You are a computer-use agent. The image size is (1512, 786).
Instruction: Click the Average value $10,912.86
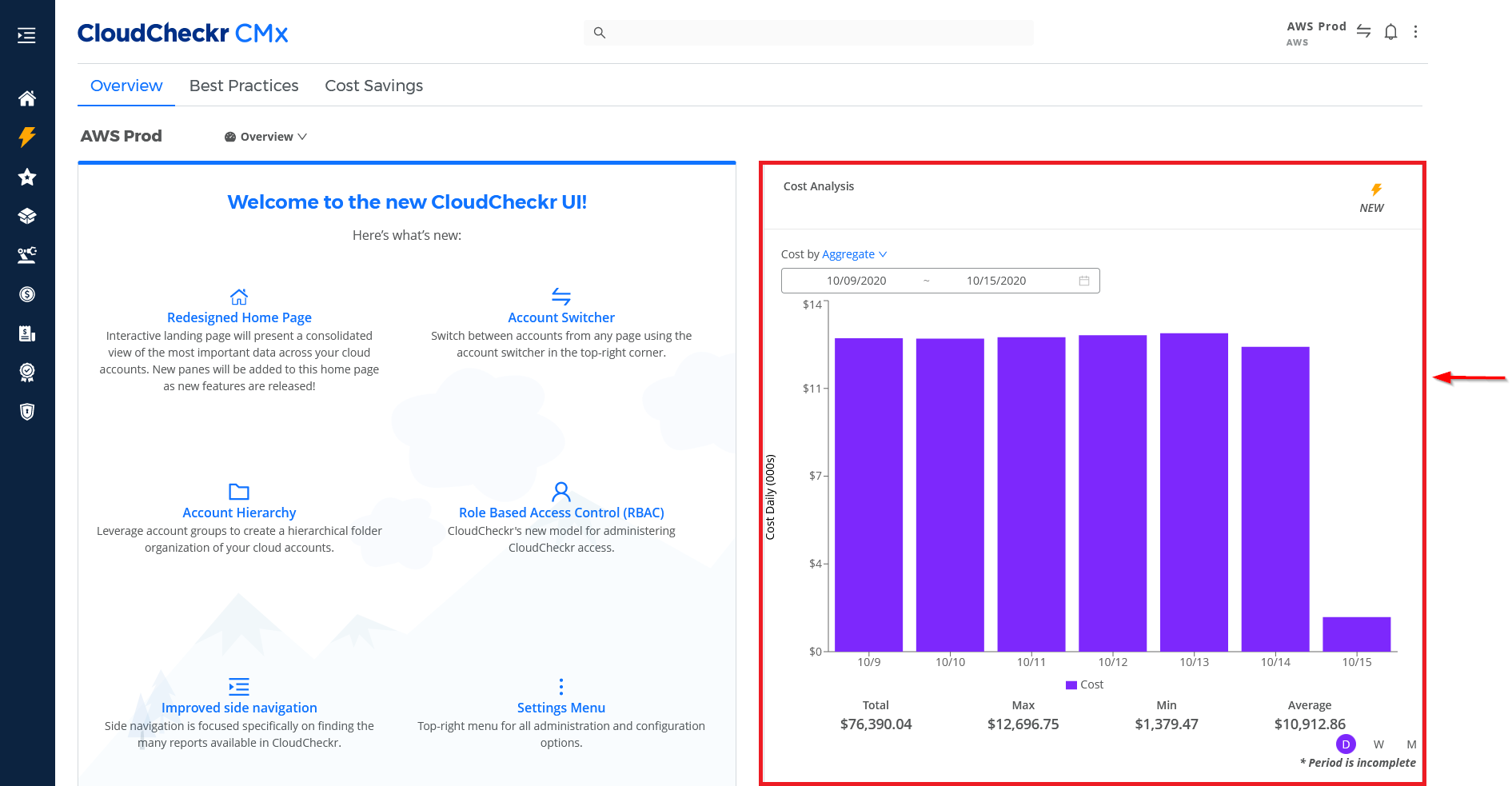(1310, 724)
